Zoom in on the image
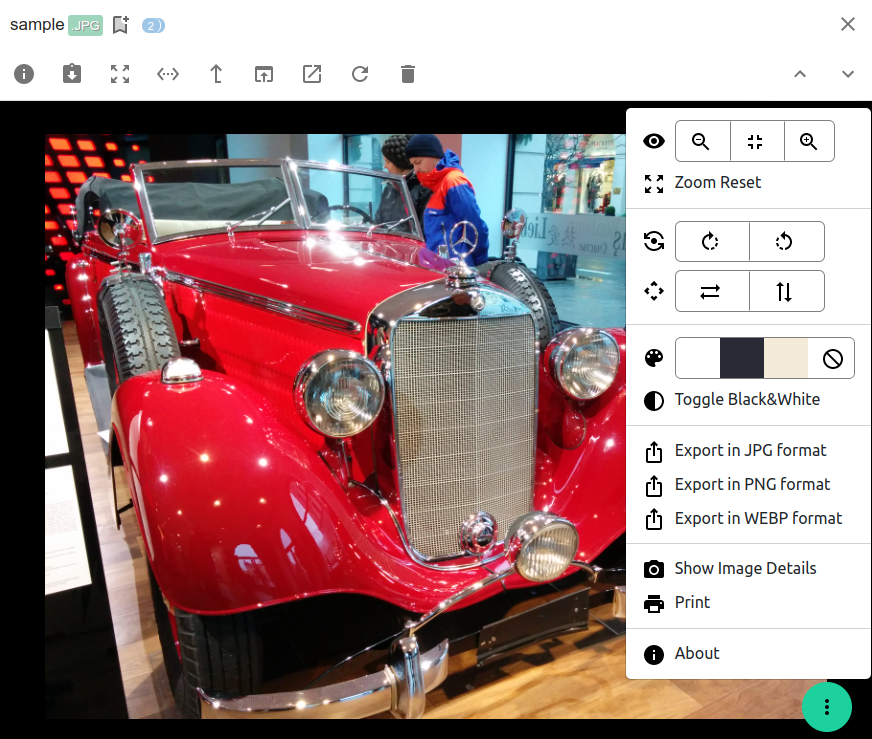This screenshot has width=872, height=739. click(809, 141)
